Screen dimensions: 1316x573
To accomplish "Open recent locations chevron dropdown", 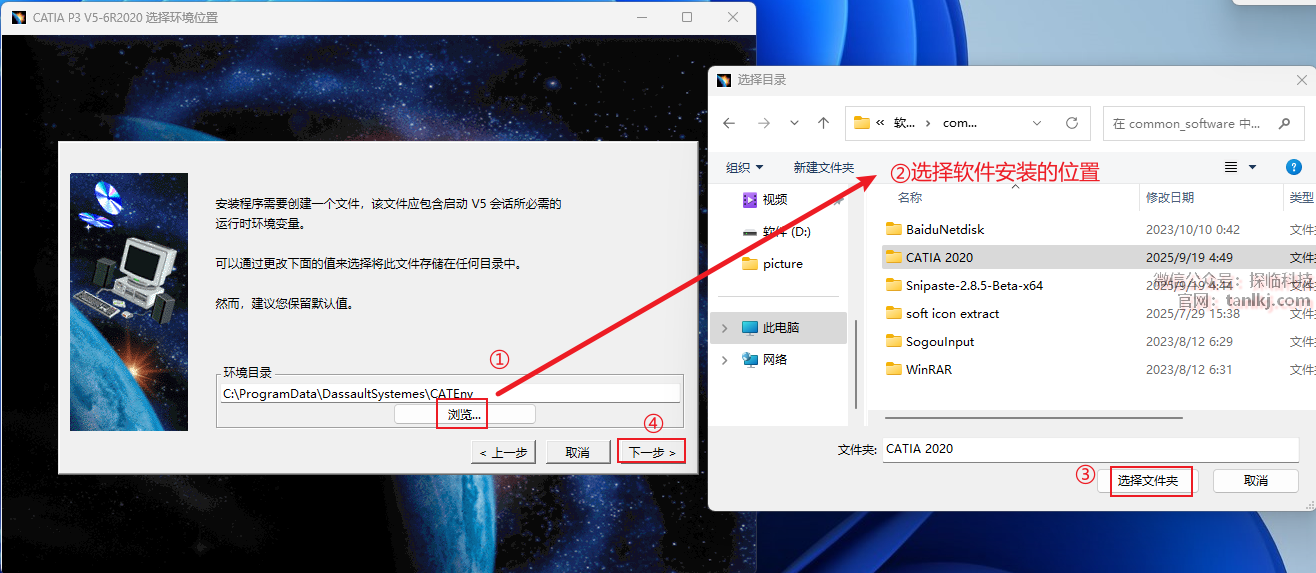I will pyautogui.click(x=794, y=123).
